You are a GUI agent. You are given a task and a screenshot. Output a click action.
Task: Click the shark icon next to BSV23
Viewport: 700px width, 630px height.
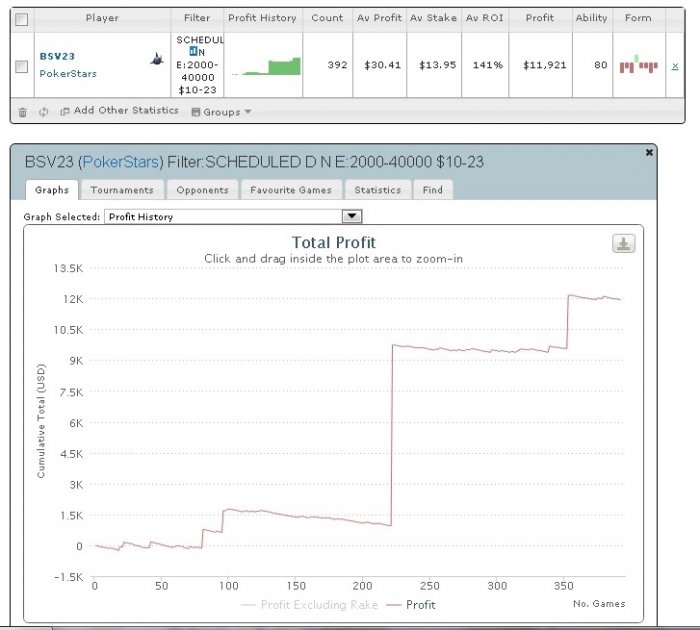click(x=157, y=59)
